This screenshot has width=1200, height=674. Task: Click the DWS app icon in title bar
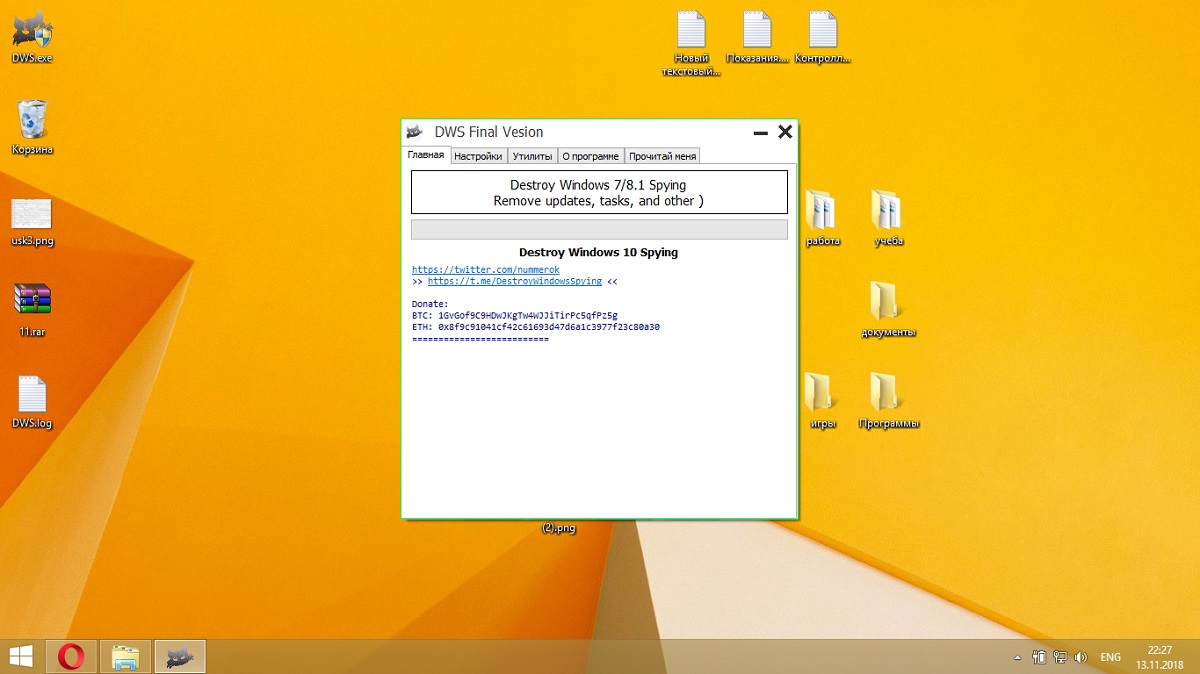tap(414, 132)
